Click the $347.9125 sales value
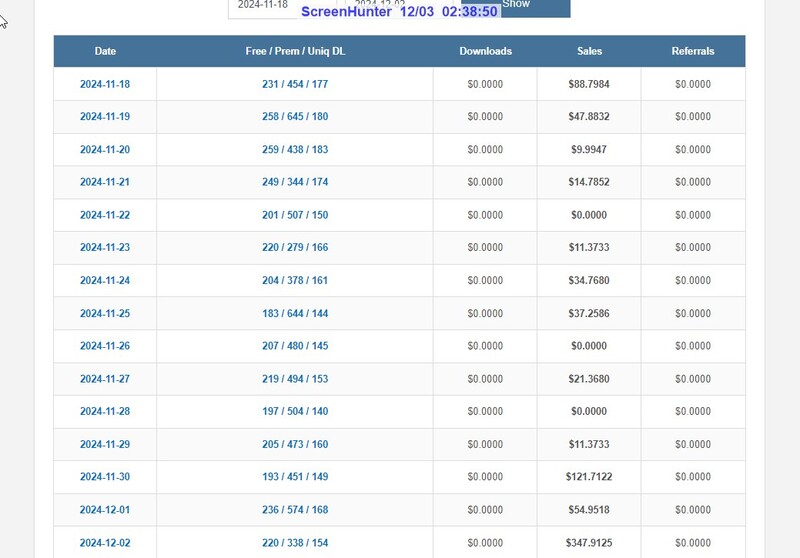 pyautogui.click(x=589, y=543)
